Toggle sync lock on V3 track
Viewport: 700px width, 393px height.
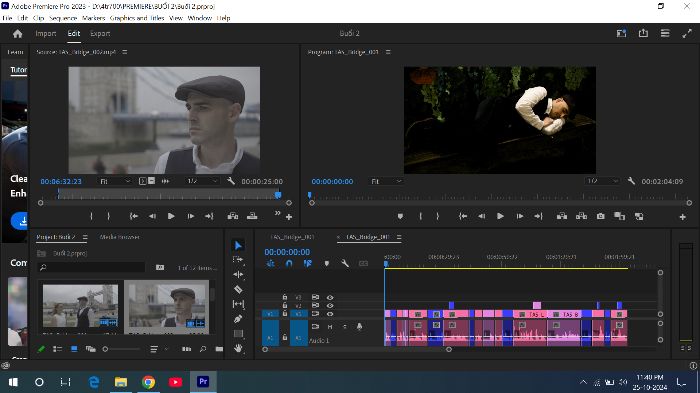coord(315,297)
